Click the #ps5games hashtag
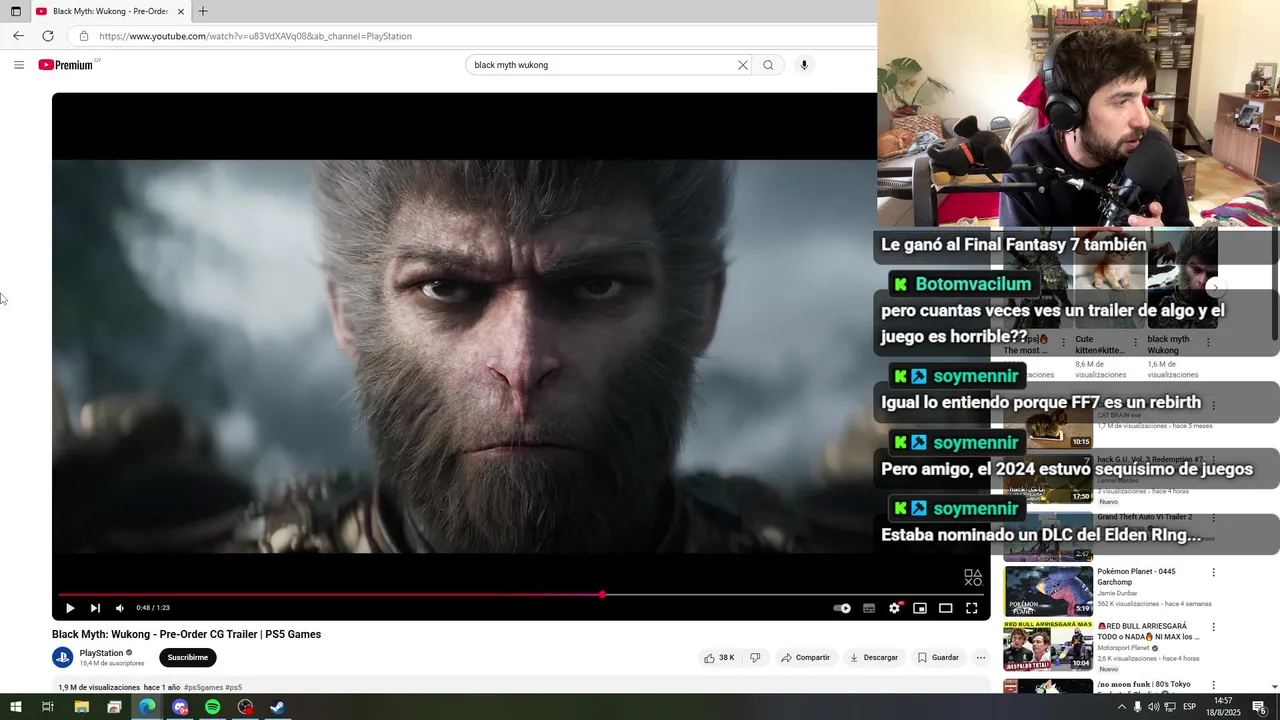The height and width of the screenshot is (720, 1280). [203, 688]
